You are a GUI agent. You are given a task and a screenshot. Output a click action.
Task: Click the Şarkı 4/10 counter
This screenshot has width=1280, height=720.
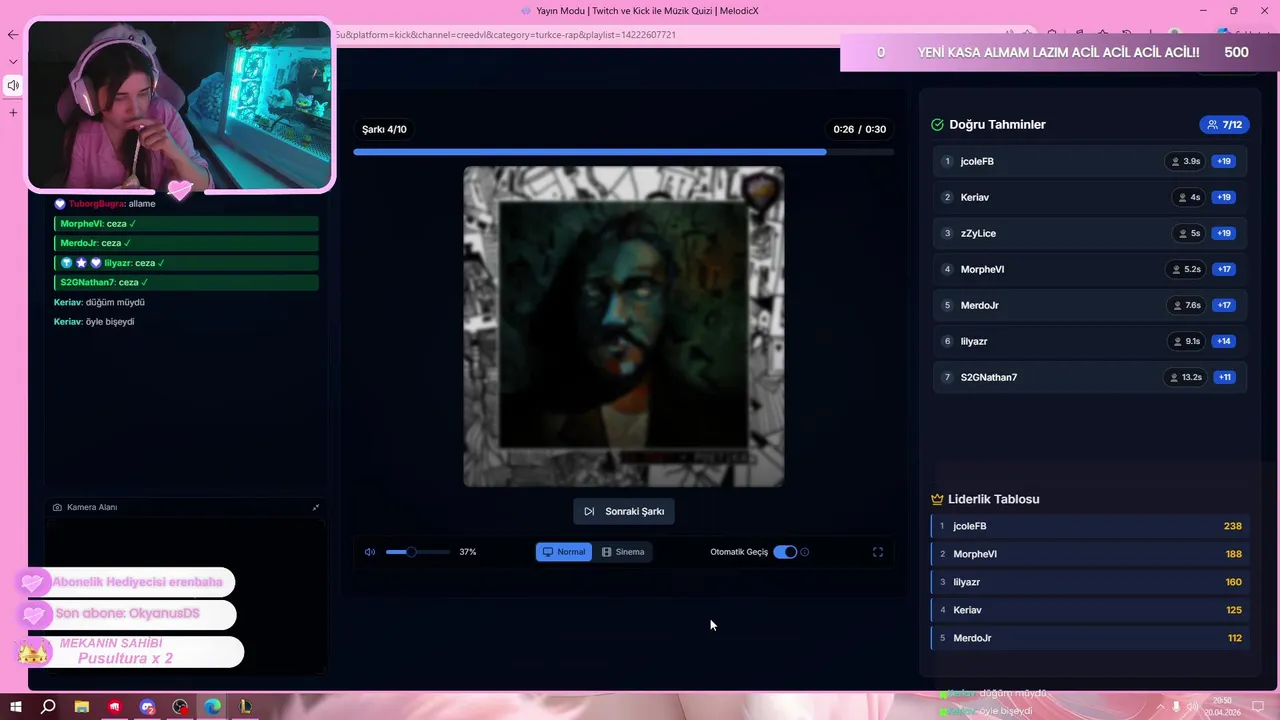click(x=384, y=129)
